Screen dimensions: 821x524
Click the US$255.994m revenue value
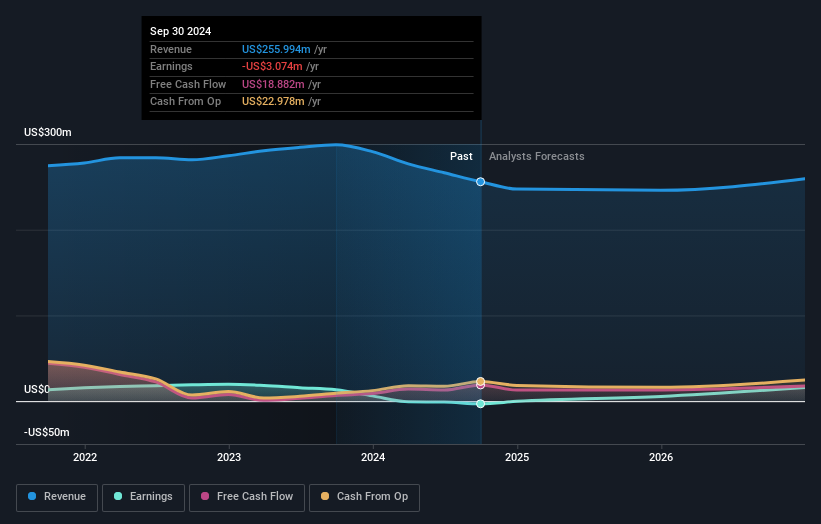pos(276,49)
